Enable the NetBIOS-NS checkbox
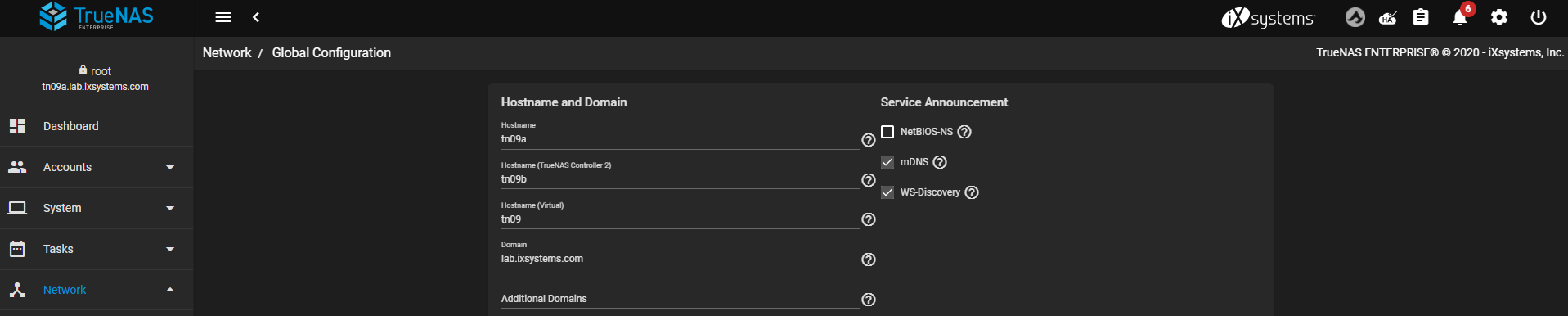Image resolution: width=1568 pixels, height=316 pixels. click(x=887, y=132)
